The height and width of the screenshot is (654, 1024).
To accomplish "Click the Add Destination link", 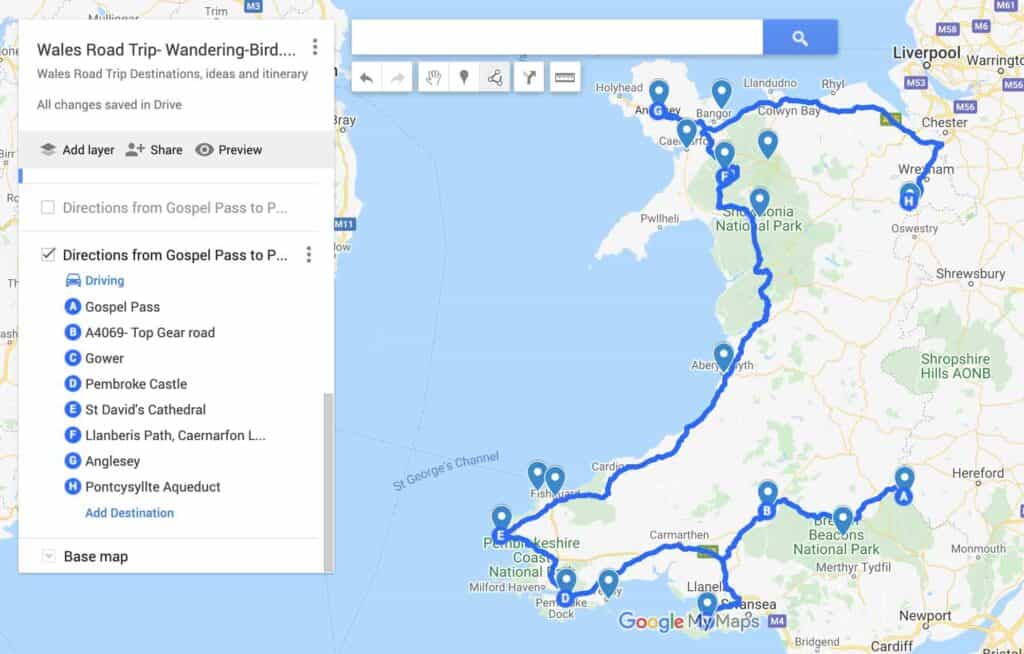I will pos(129,513).
